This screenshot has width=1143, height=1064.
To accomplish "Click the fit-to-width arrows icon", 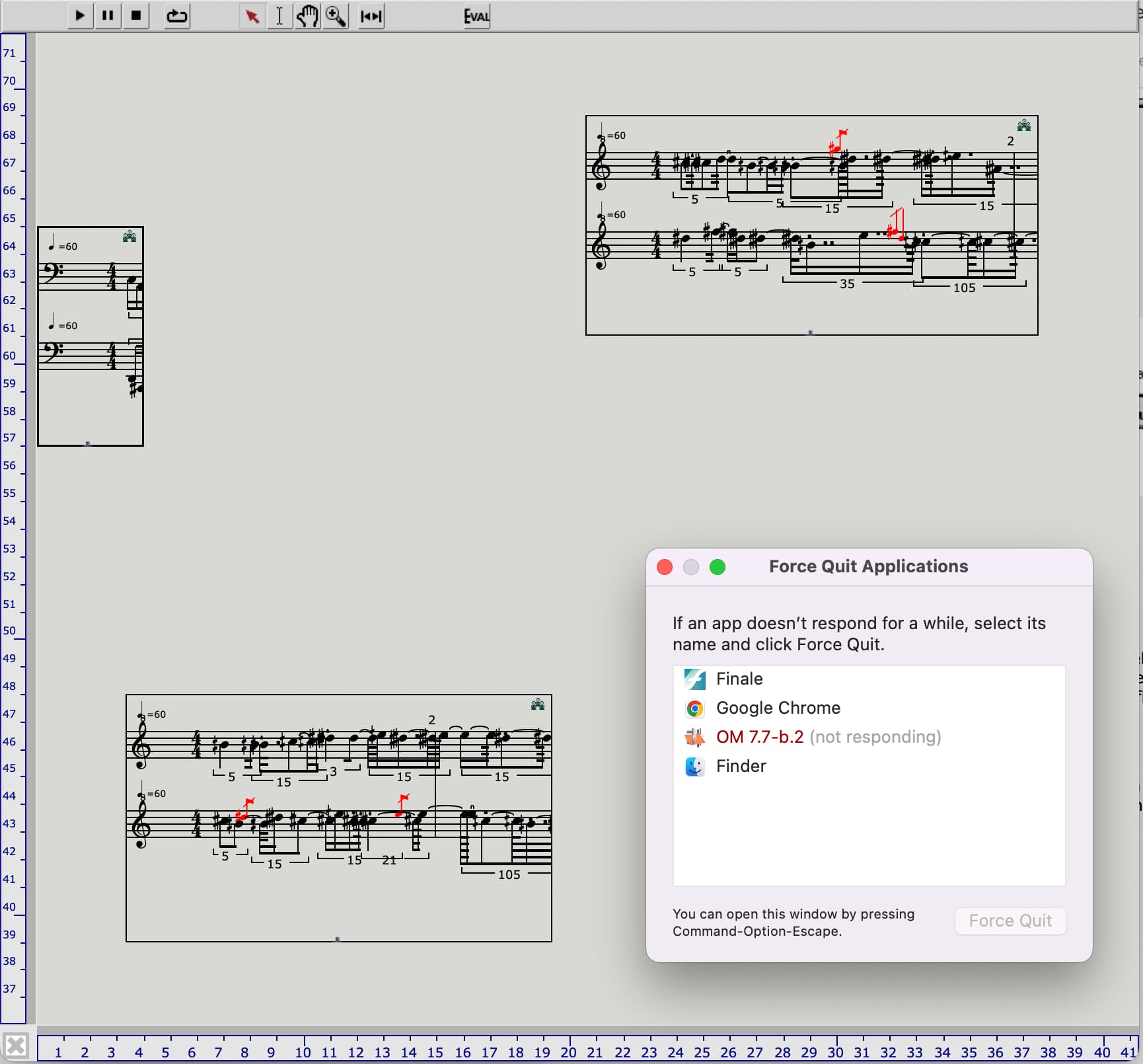I will click(x=371, y=16).
